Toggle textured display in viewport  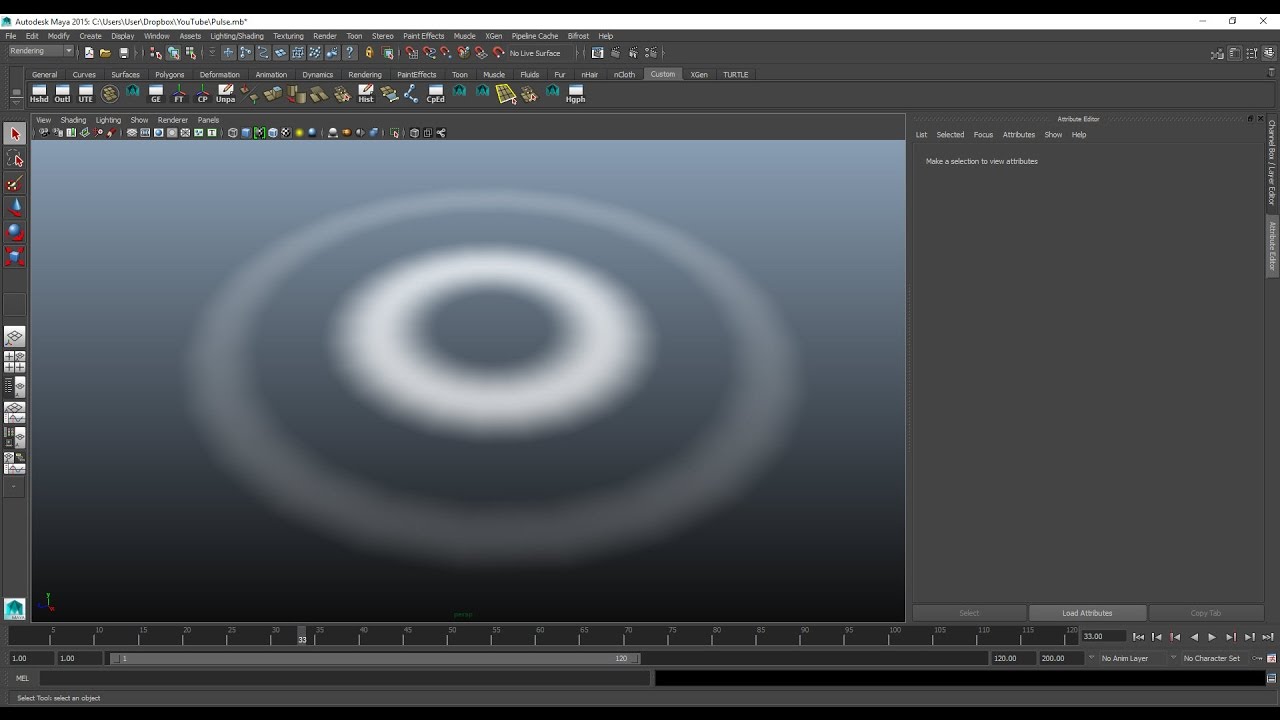tap(286, 133)
